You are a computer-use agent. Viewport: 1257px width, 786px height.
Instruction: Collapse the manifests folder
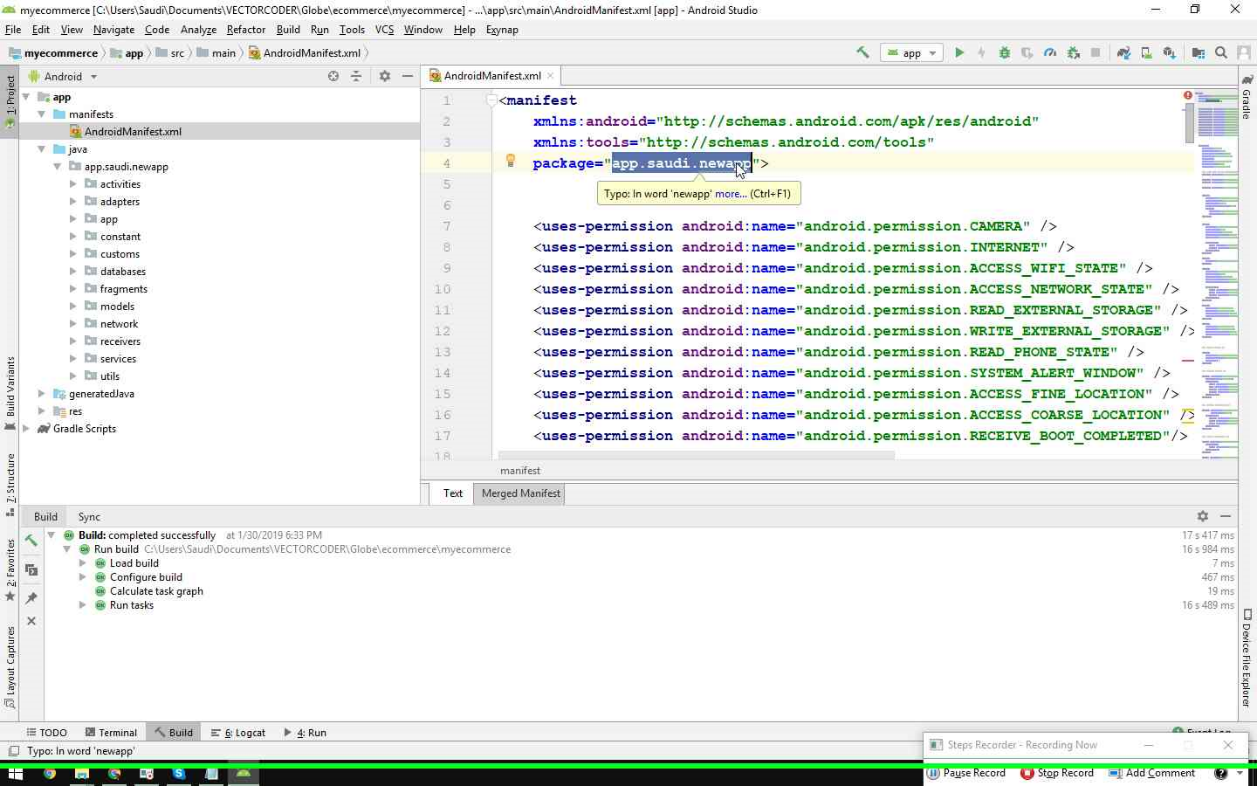42,114
